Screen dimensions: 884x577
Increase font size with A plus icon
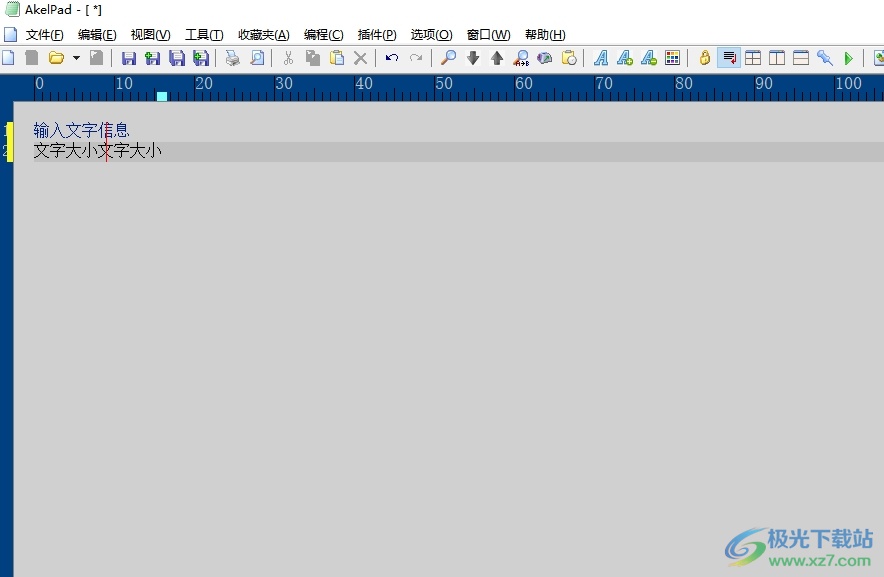[625, 58]
